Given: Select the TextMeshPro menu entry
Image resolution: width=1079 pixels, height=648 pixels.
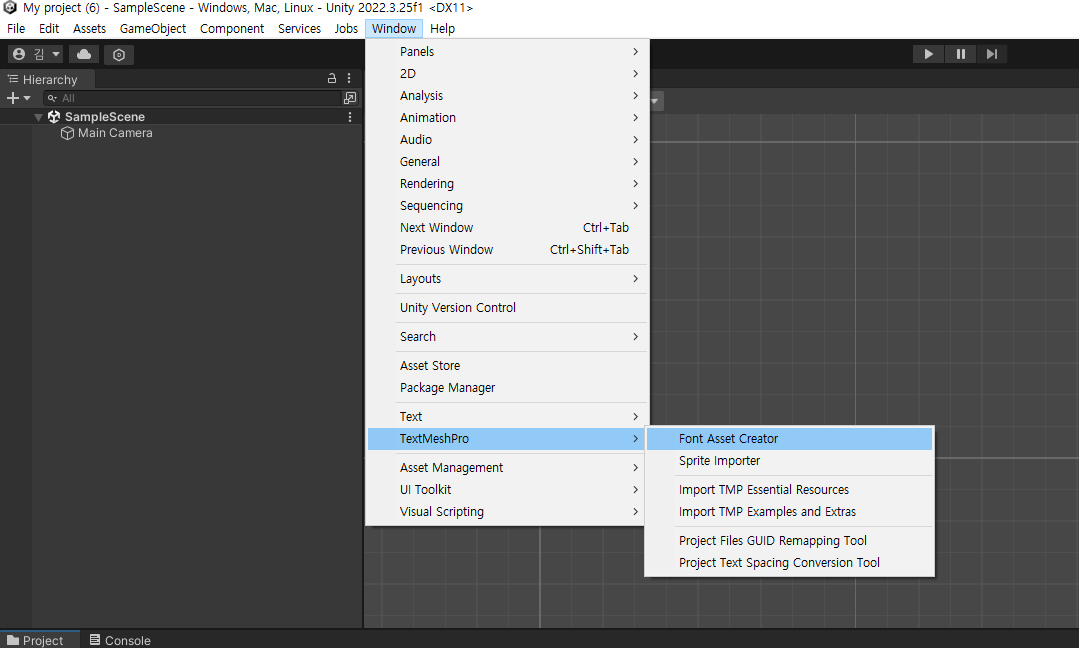Looking at the screenshot, I should pyautogui.click(x=507, y=438).
